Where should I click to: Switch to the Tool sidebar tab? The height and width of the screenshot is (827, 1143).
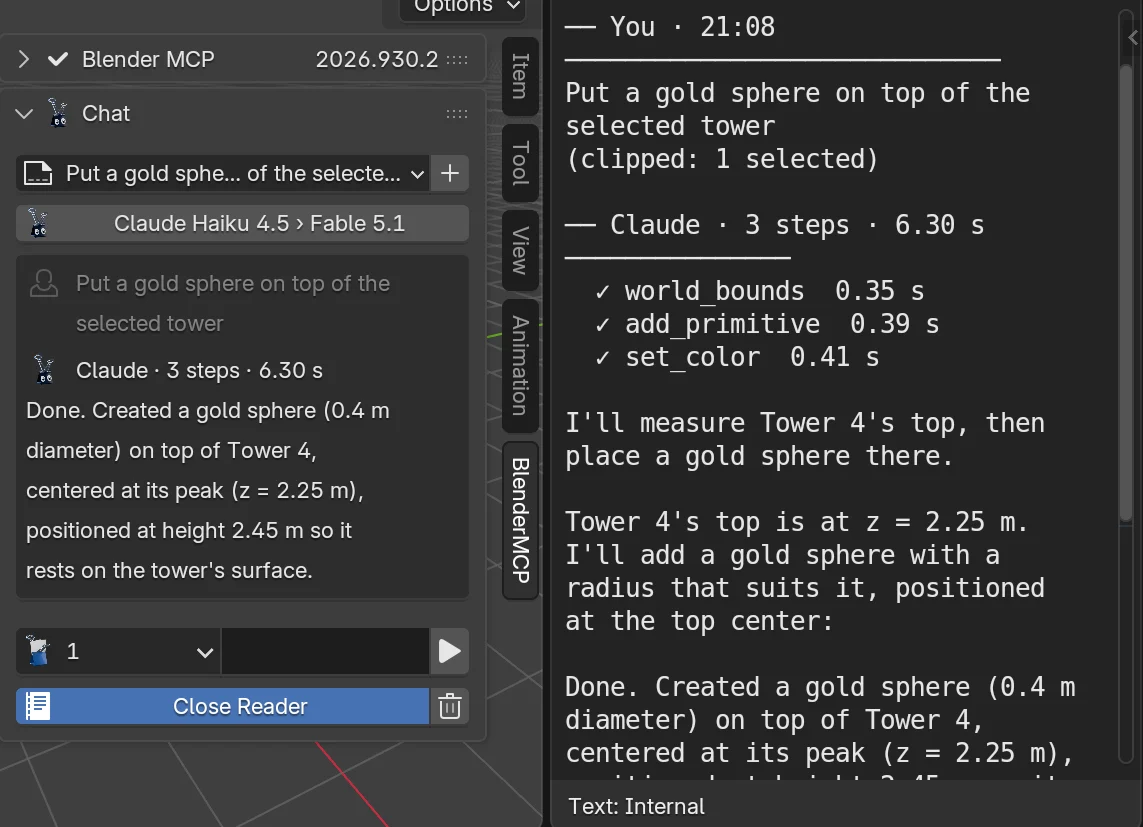pyautogui.click(x=520, y=163)
